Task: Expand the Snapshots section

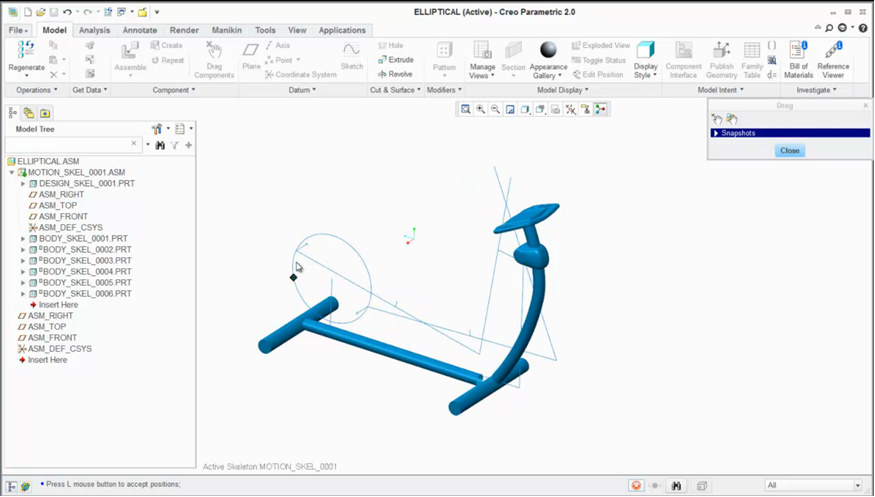Action: tap(716, 133)
